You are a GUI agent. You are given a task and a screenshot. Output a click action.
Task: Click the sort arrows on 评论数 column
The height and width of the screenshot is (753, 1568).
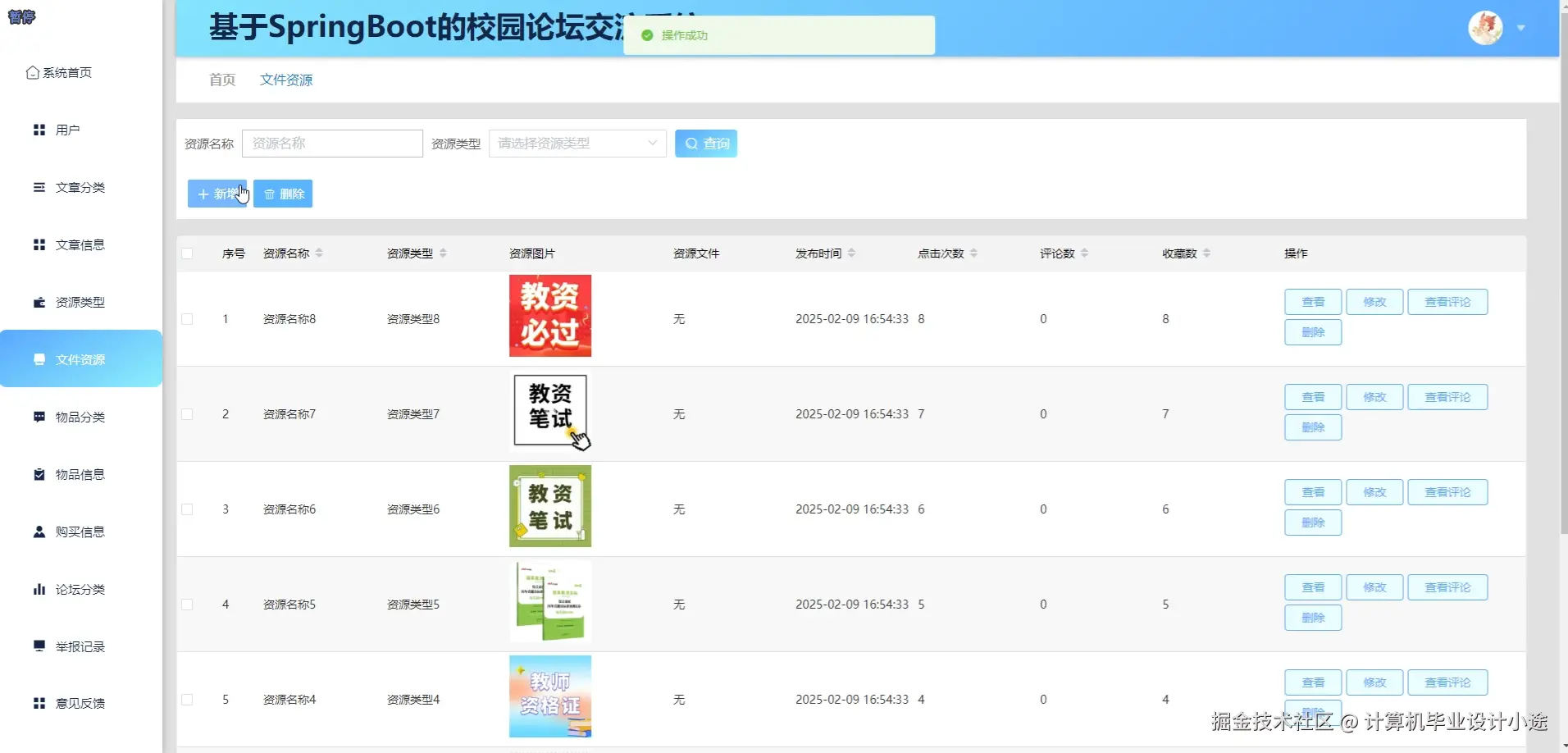click(1084, 253)
